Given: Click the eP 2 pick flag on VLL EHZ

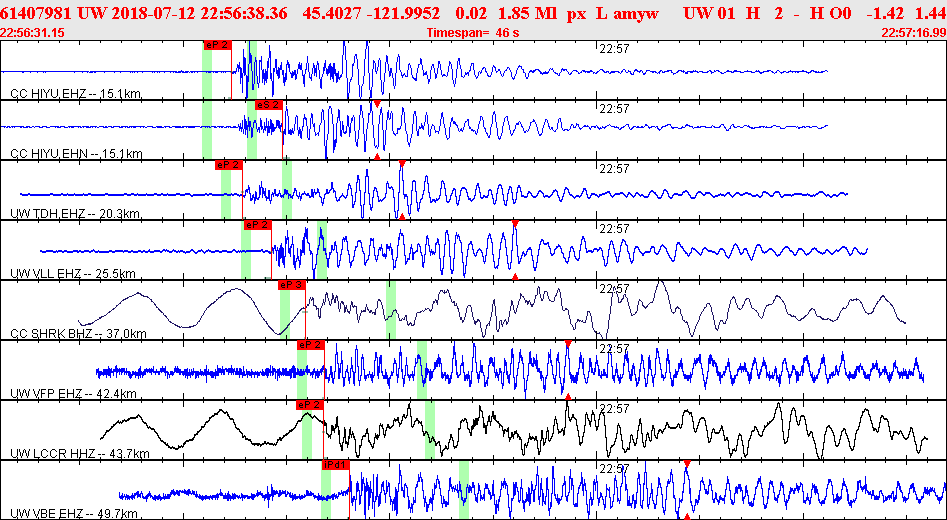Looking at the screenshot, I should coord(257,225).
